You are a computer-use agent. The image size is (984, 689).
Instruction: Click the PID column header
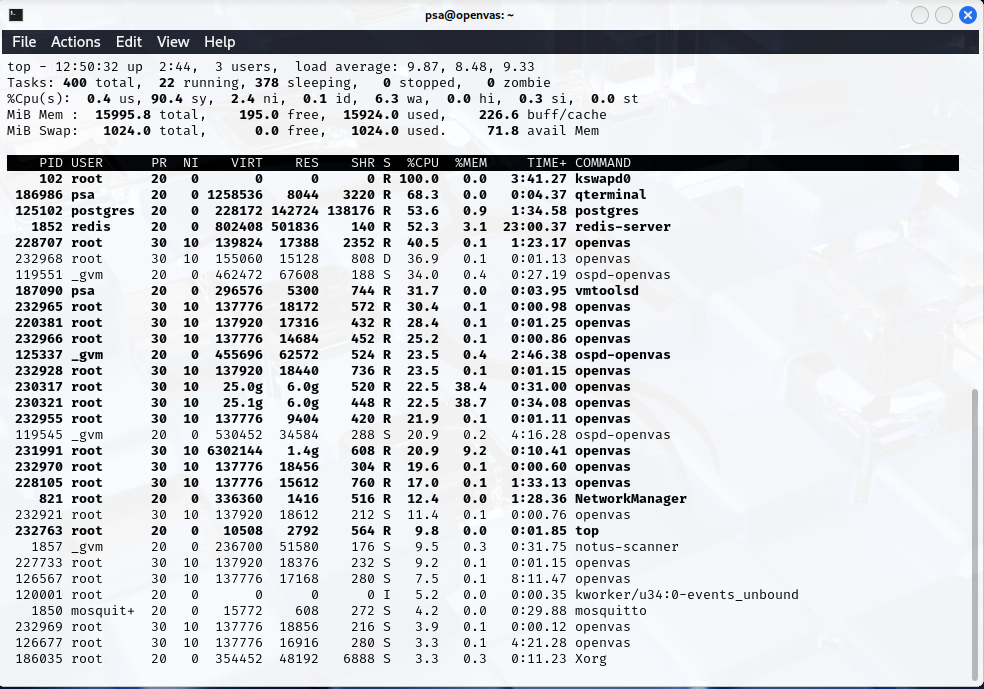click(51, 163)
